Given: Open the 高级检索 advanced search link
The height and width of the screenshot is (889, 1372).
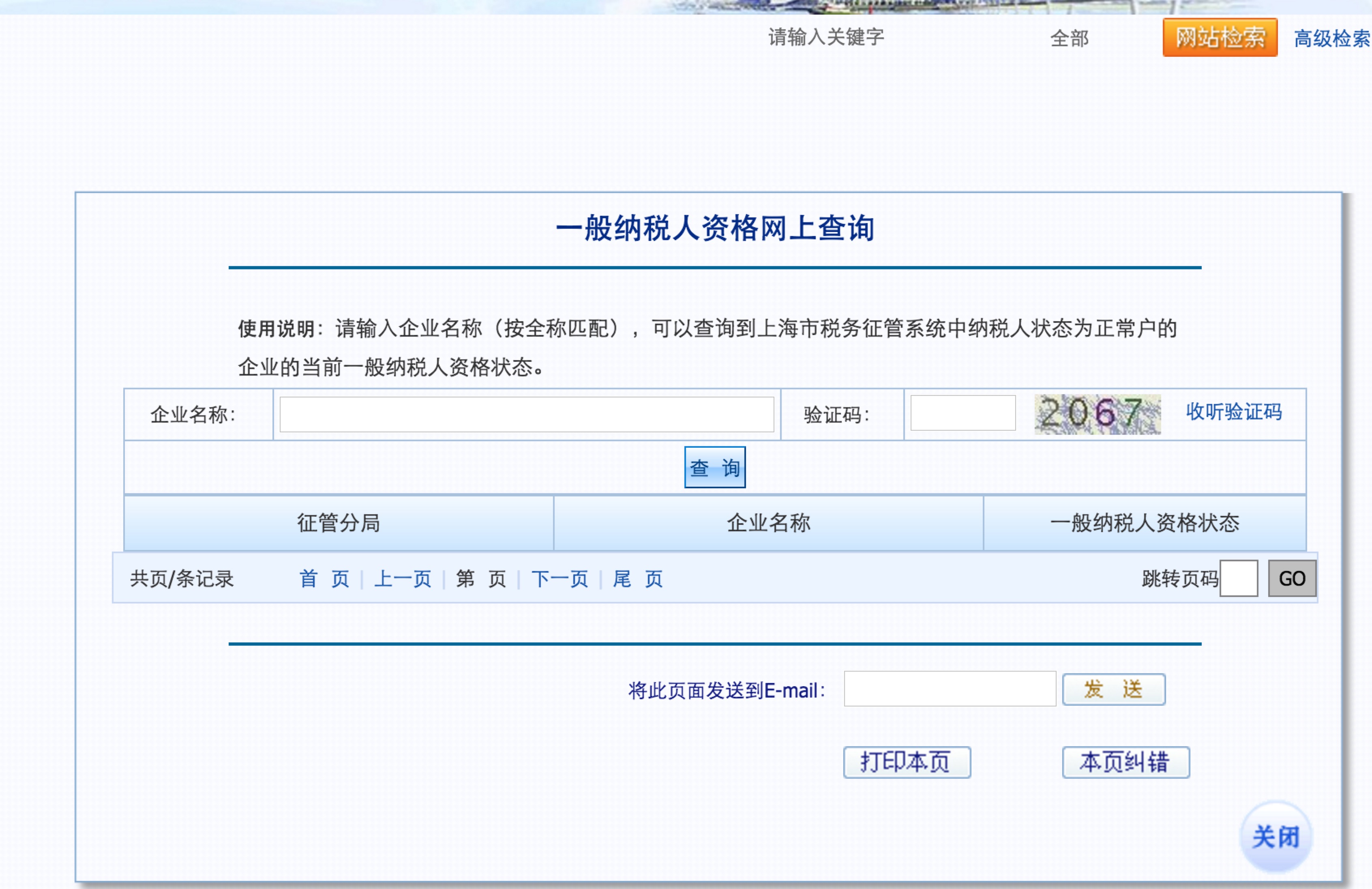Looking at the screenshot, I should 1331,39.
